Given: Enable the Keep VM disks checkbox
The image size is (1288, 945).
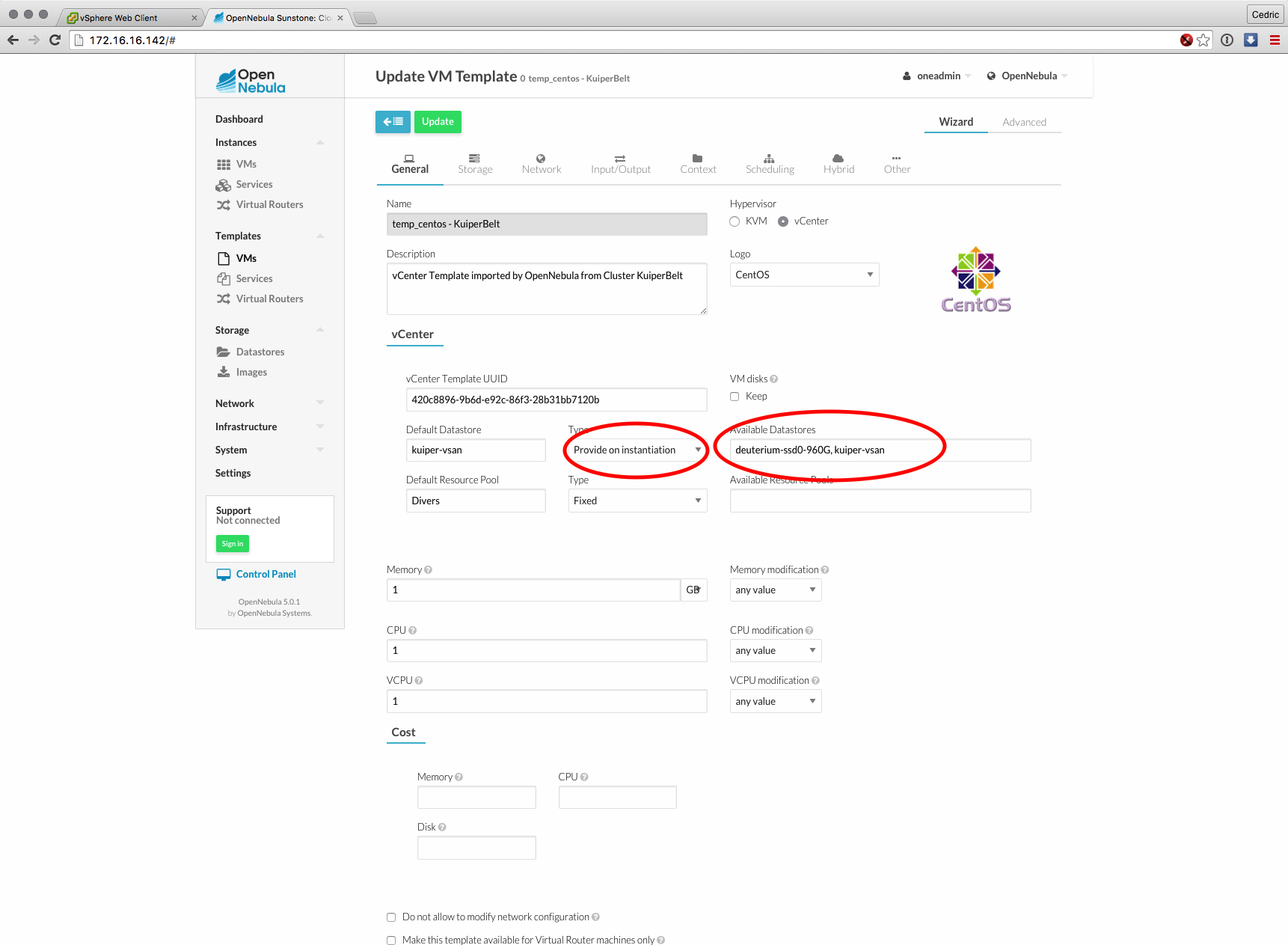Looking at the screenshot, I should [735, 397].
